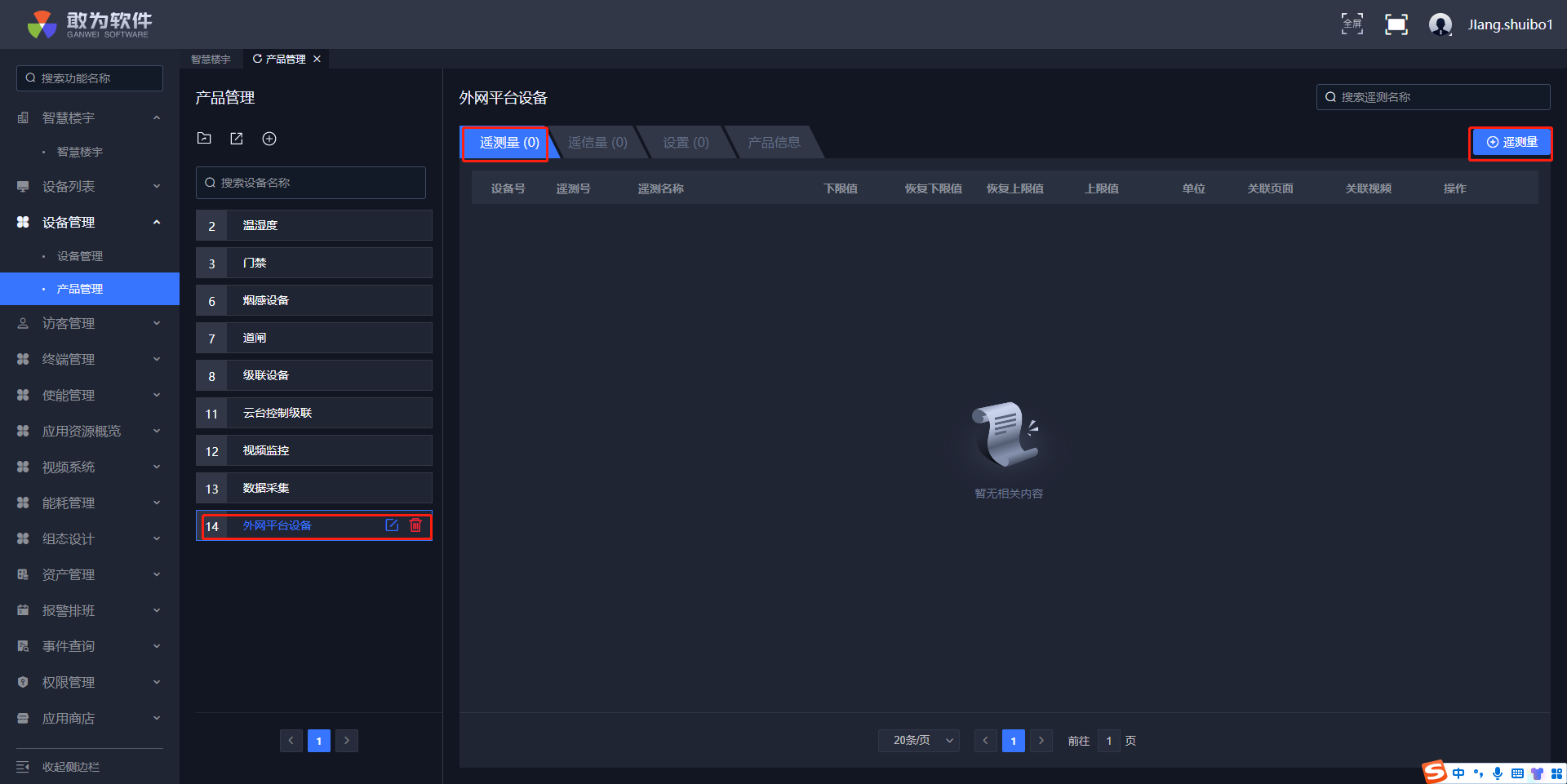This screenshot has height=784, width=1567.
Task: Go to next page in telemetry table
Action: click(x=1041, y=741)
